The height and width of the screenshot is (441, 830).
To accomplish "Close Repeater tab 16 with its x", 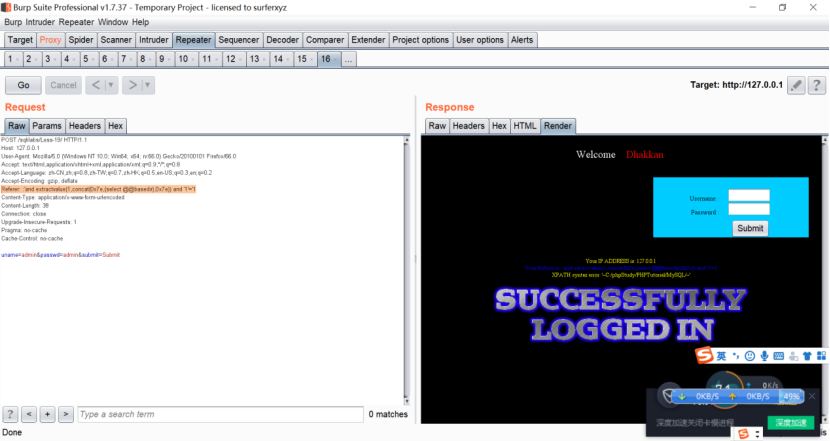I will point(336,59).
